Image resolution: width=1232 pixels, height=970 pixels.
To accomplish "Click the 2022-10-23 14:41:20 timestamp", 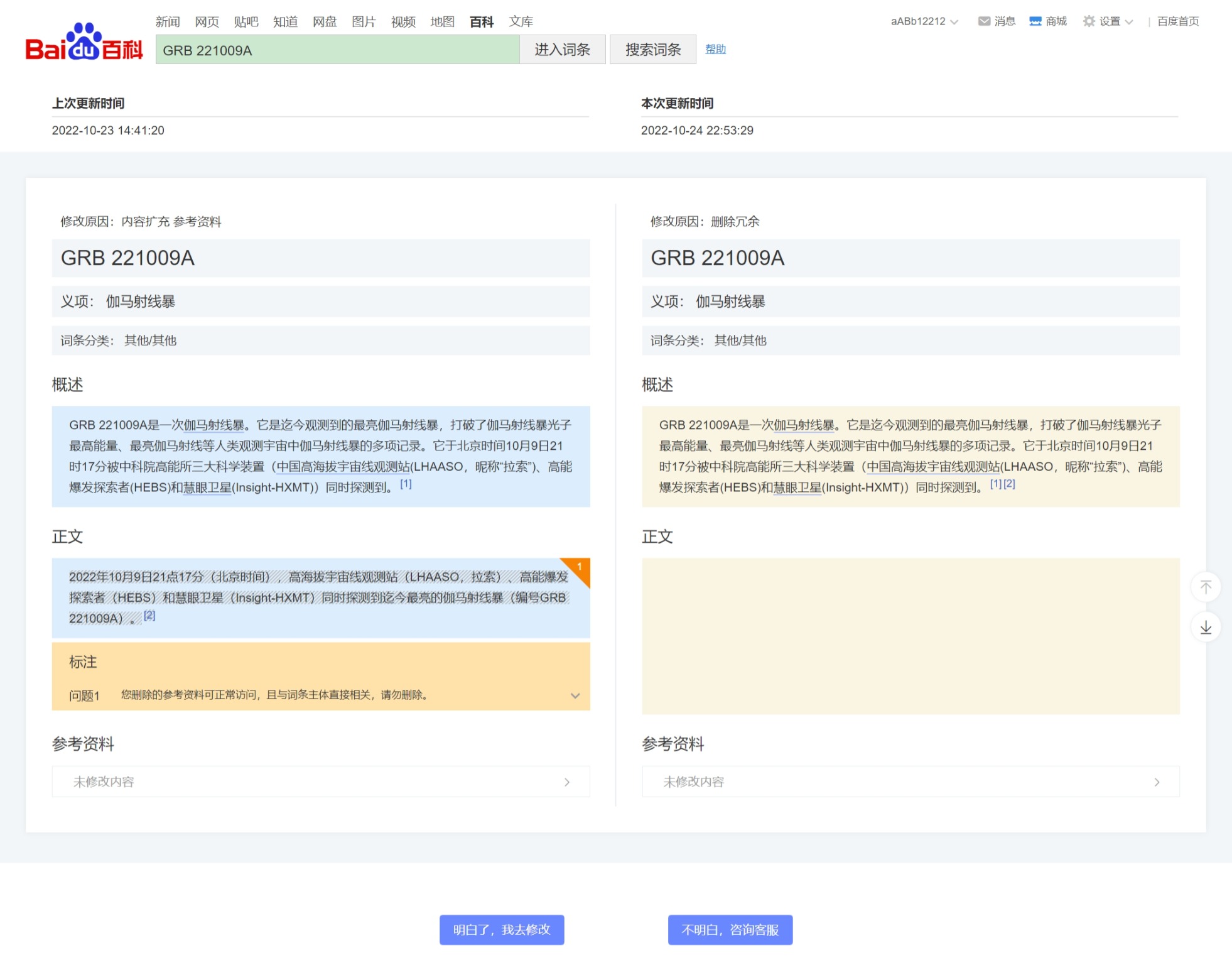I will pyautogui.click(x=108, y=131).
